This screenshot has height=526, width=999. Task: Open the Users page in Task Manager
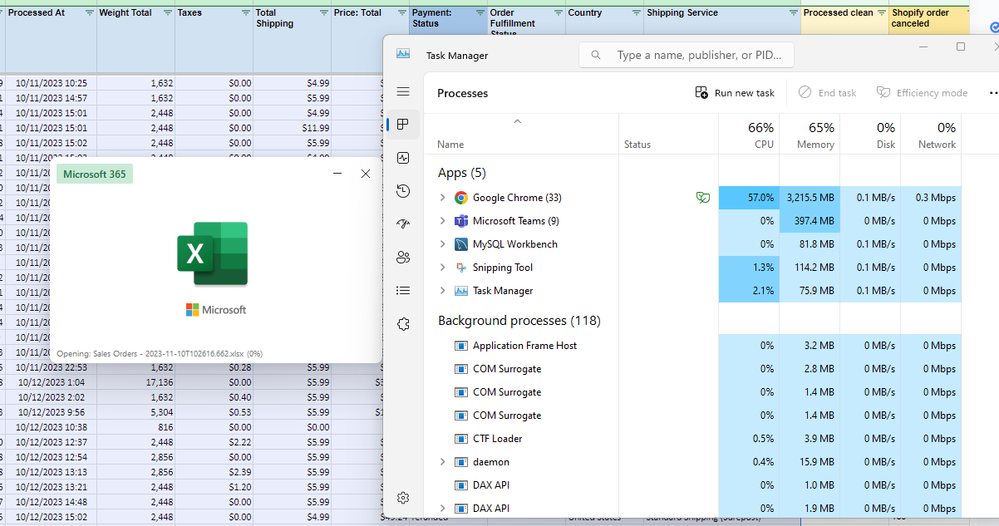(x=403, y=257)
